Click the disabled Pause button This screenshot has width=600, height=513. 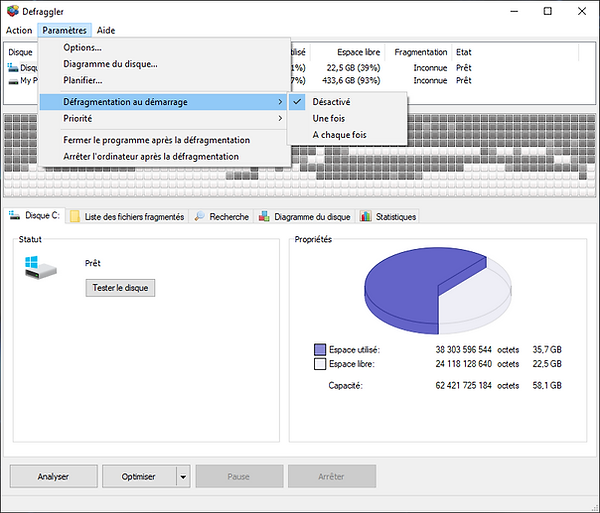tap(239, 477)
